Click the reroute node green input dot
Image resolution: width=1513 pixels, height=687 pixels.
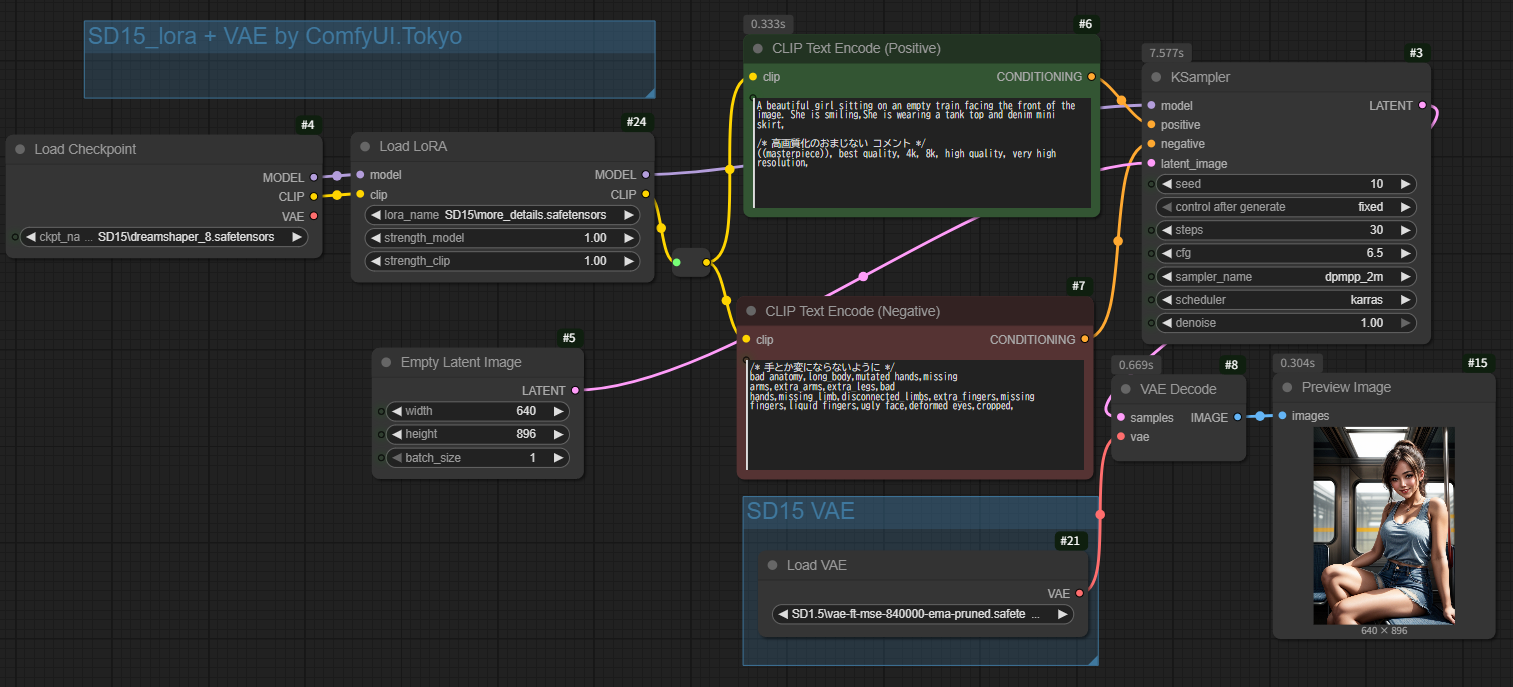[677, 263]
